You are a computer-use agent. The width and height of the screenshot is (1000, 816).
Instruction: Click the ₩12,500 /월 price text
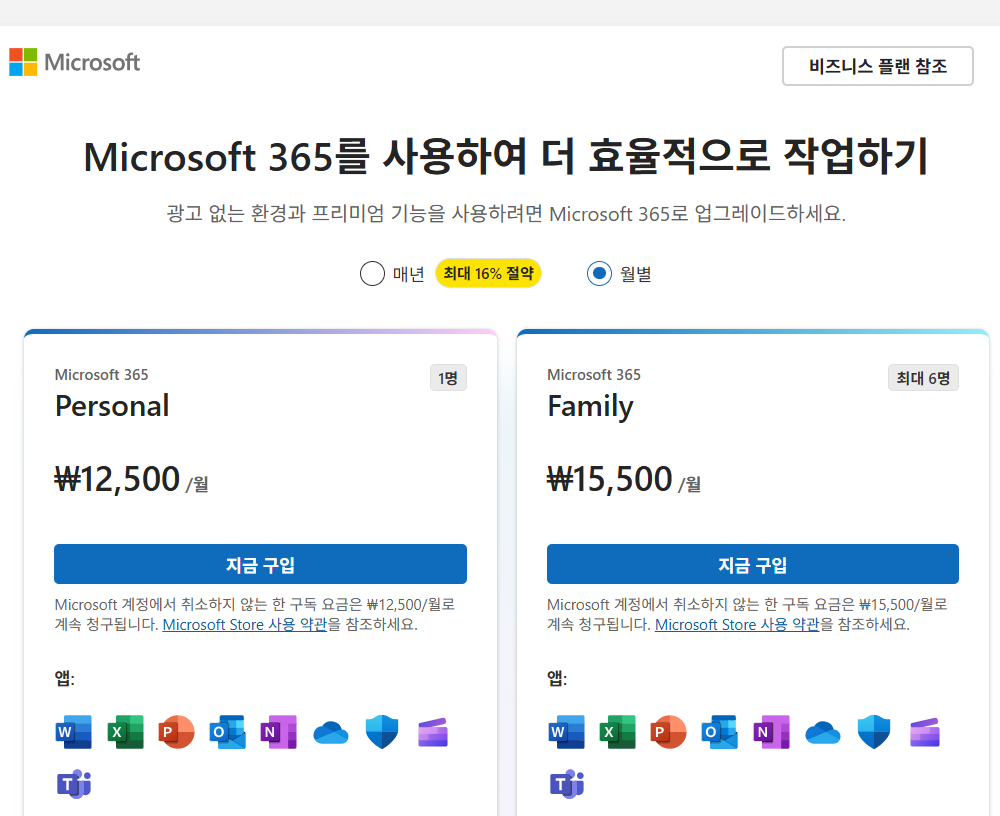pos(131,479)
